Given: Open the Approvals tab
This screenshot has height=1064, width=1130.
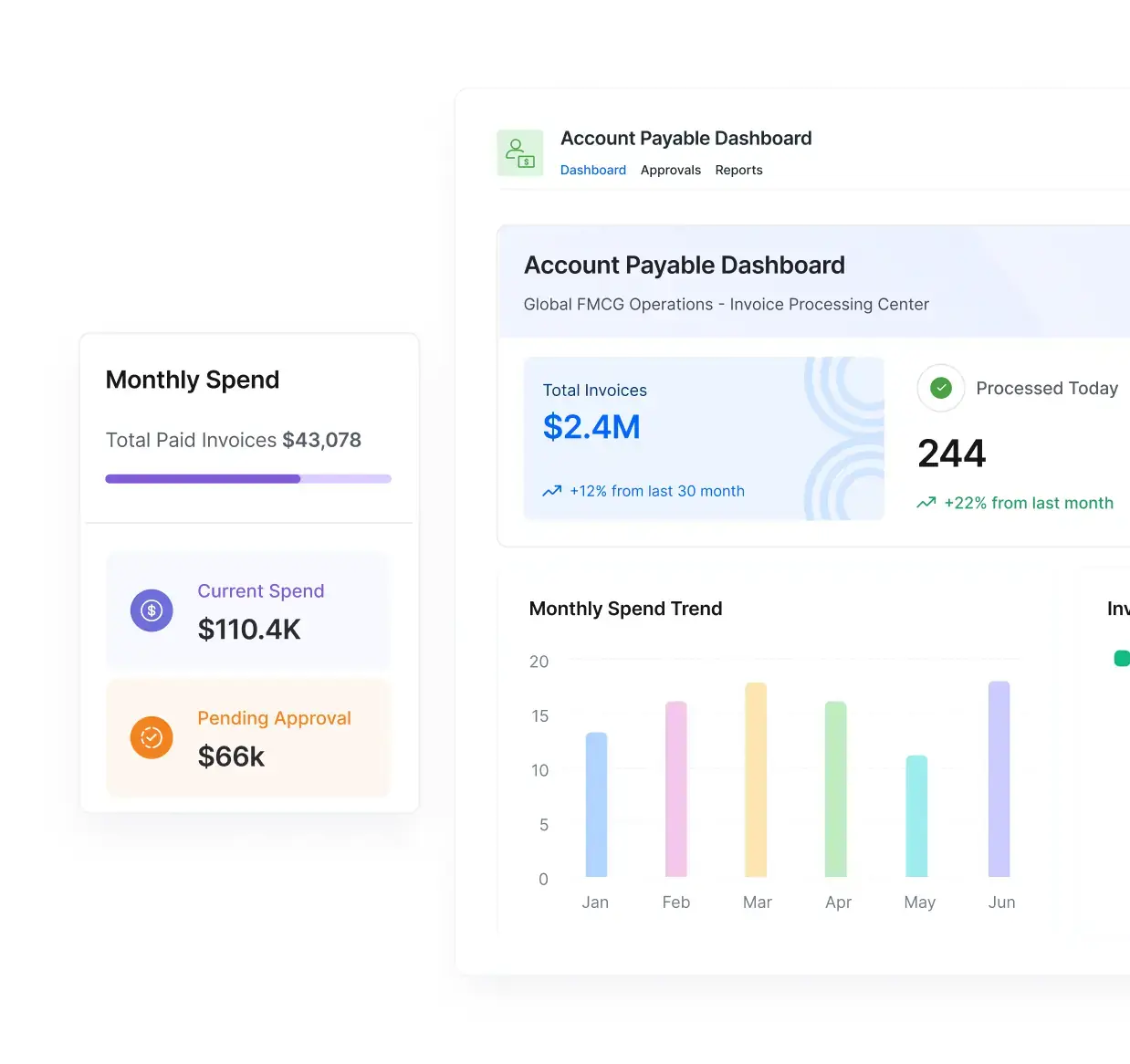Looking at the screenshot, I should (670, 170).
